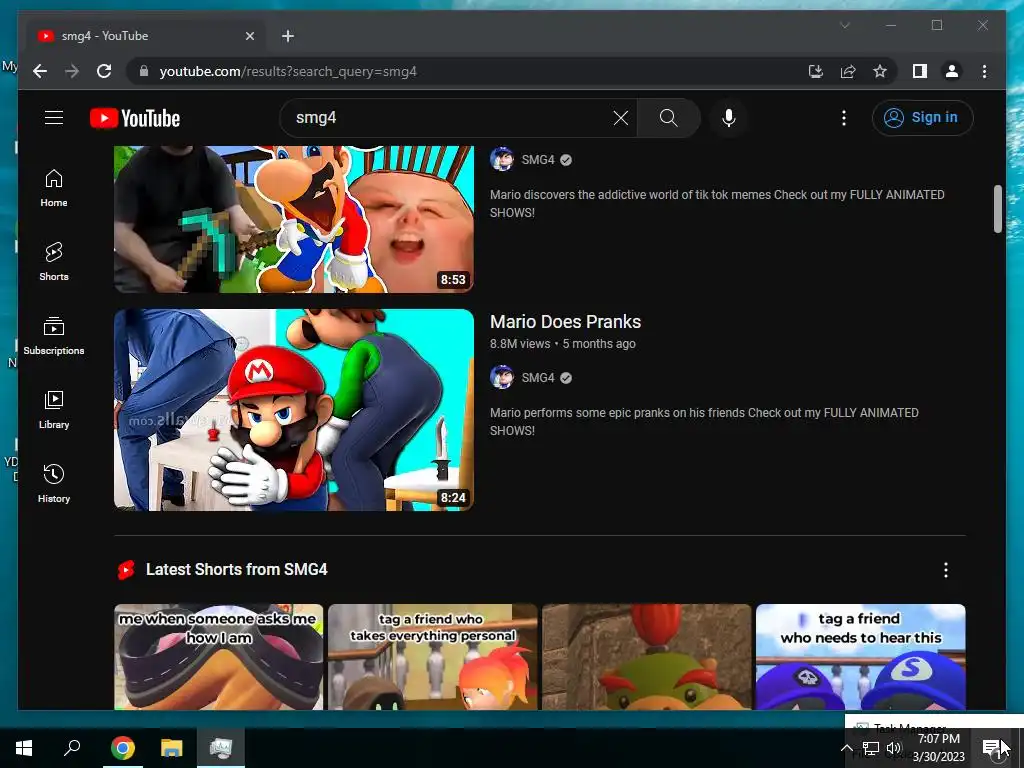The width and height of the screenshot is (1024, 768).
Task: Open the Windows Start menu
Action: point(24,748)
